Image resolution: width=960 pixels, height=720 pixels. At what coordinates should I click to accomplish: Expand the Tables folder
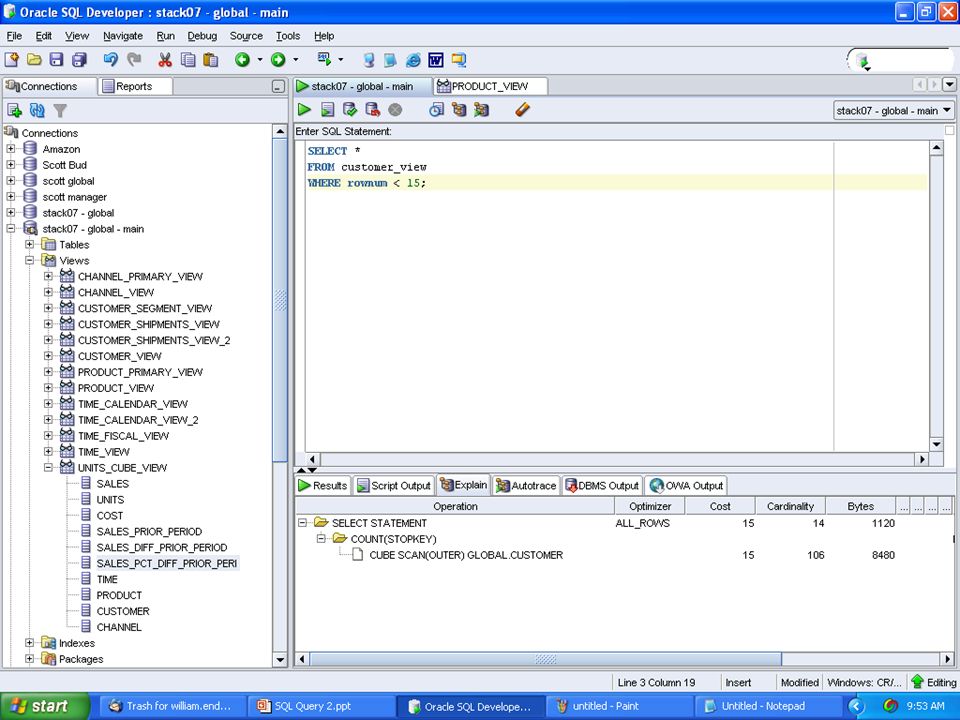(29, 244)
